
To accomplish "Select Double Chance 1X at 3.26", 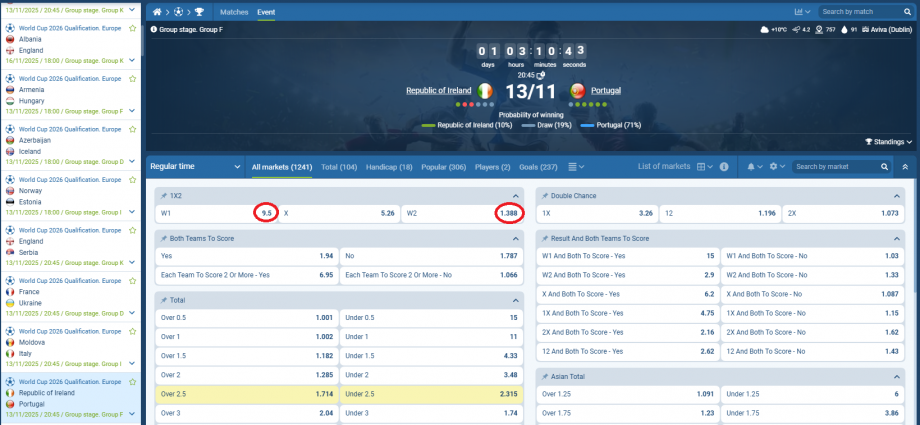I will tap(597, 214).
